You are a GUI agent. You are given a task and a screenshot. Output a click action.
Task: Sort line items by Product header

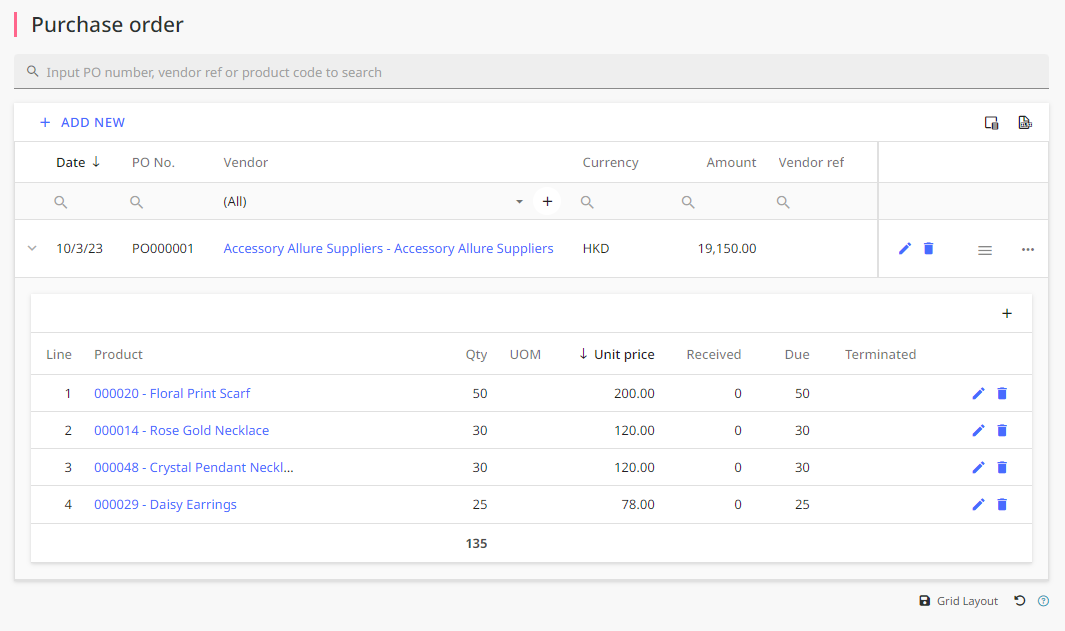point(118,355)
